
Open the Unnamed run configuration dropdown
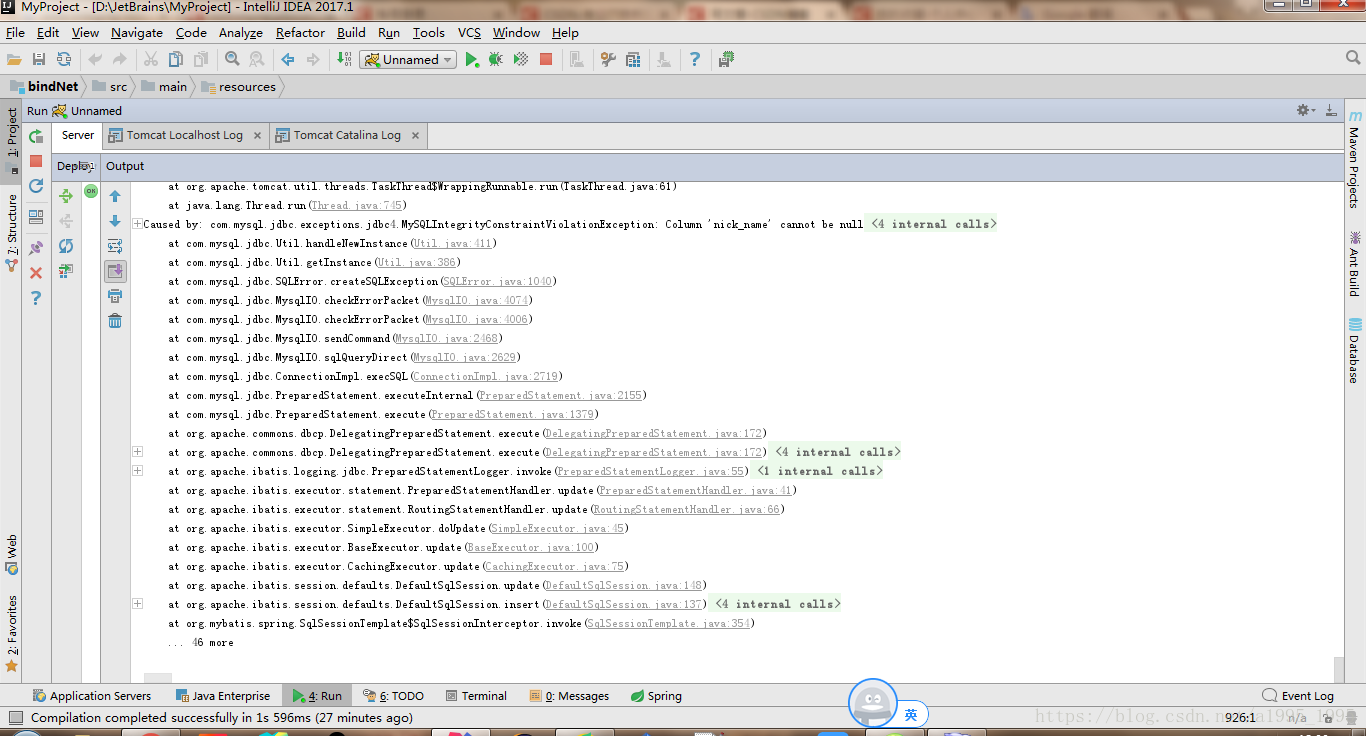tap(408, 60)
